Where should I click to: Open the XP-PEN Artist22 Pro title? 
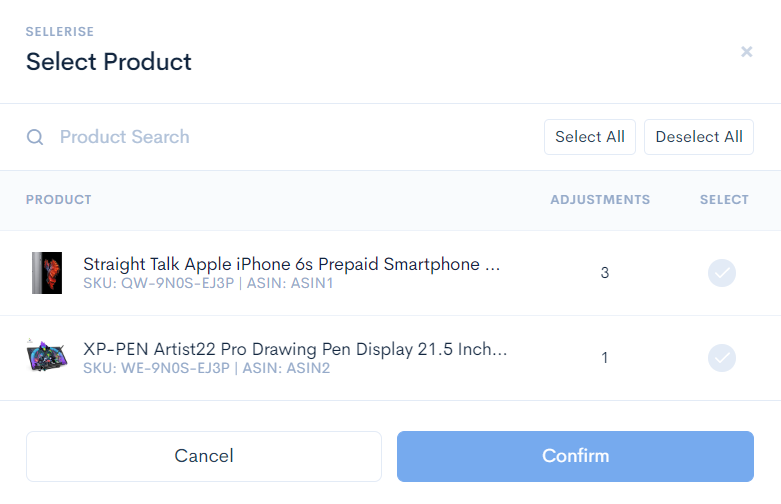click(x=295, y=349)
